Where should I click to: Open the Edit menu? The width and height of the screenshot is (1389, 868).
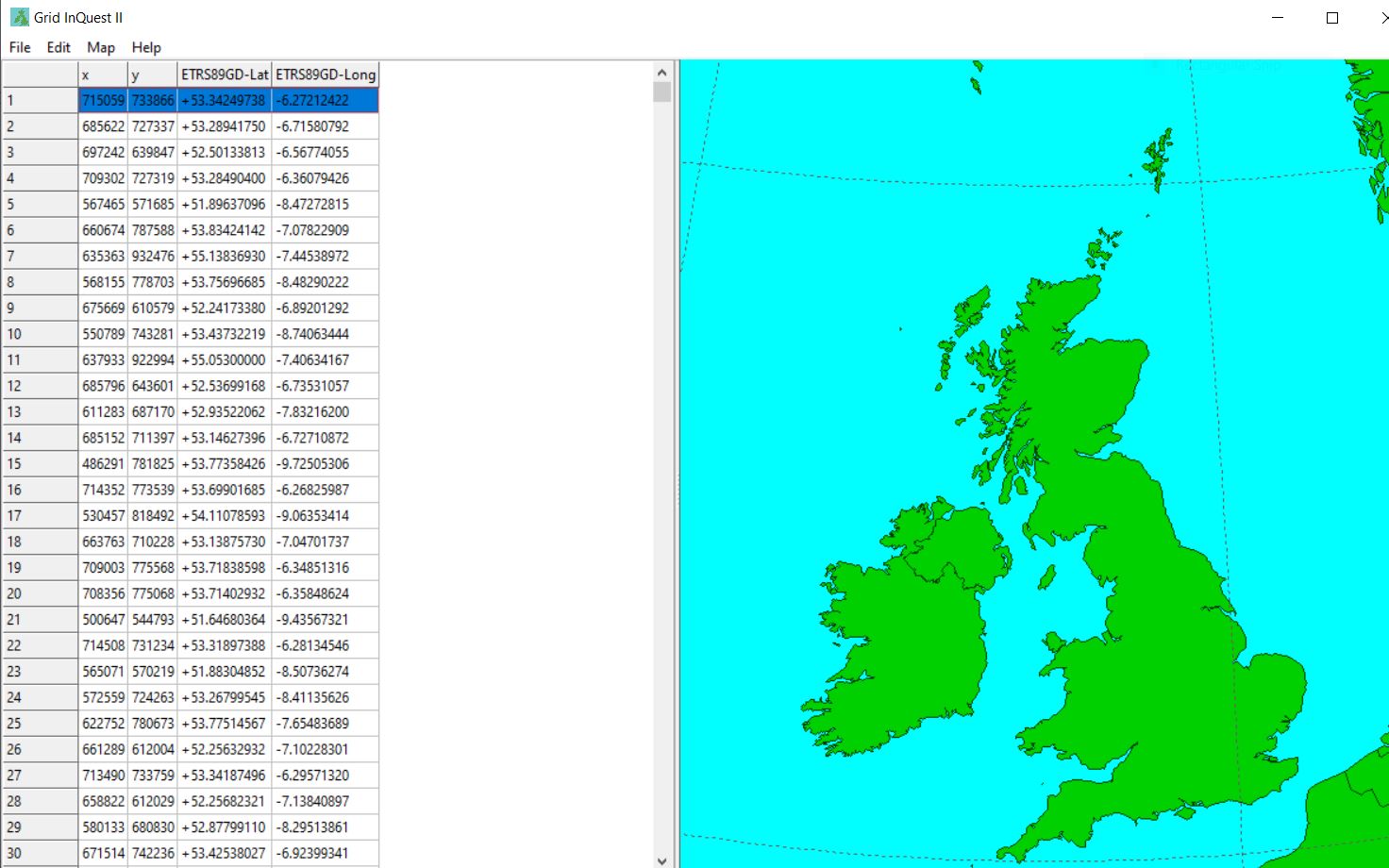point(59,47)
